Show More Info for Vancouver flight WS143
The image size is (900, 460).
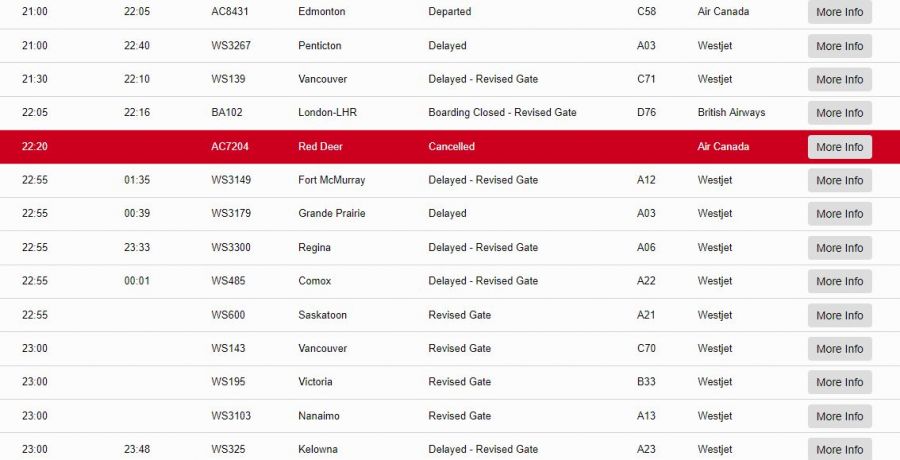pyautogui.click(x=840, y=349)
